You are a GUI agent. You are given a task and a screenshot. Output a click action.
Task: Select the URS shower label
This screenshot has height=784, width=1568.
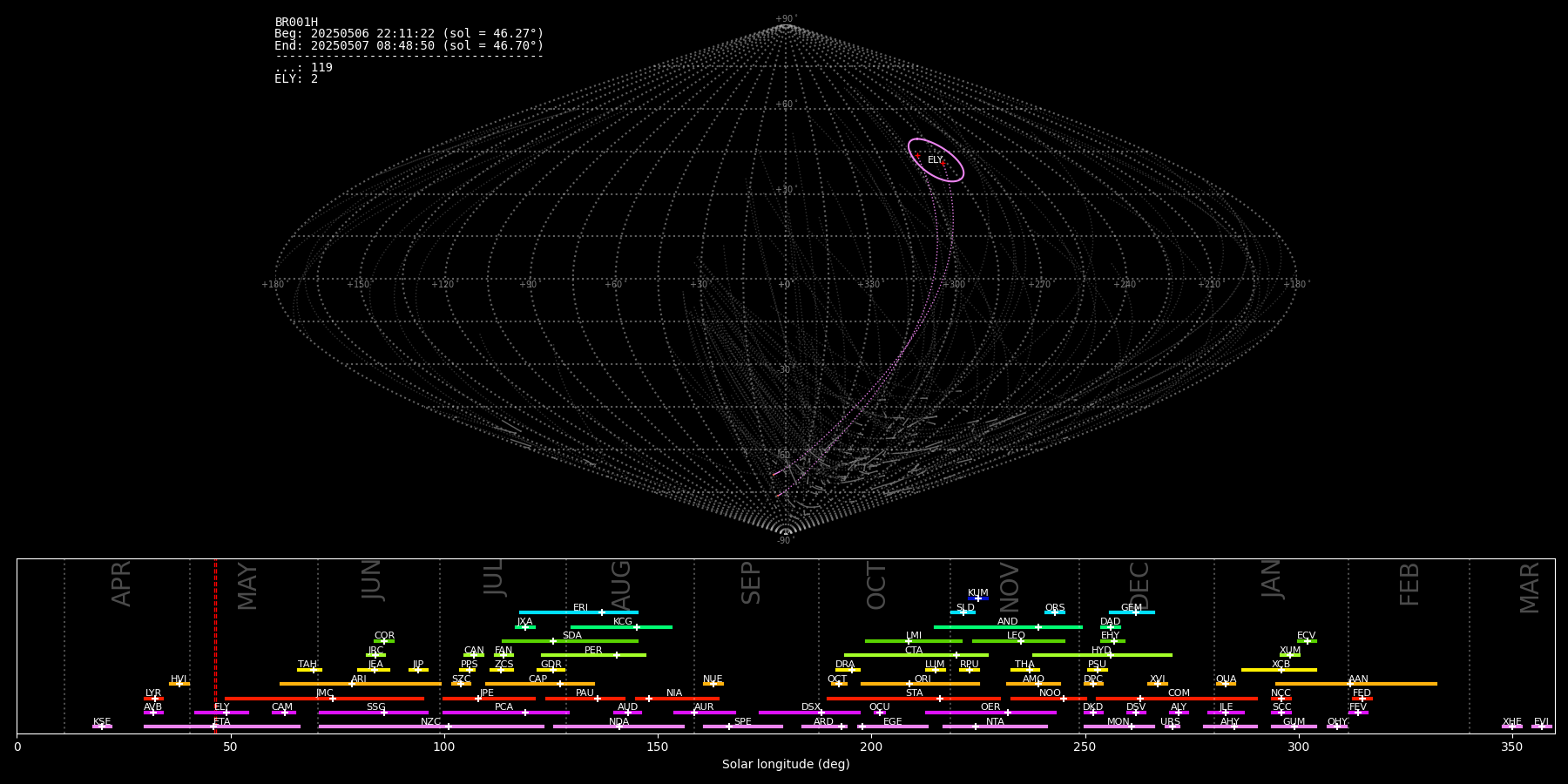click(x=1170, y=721)
